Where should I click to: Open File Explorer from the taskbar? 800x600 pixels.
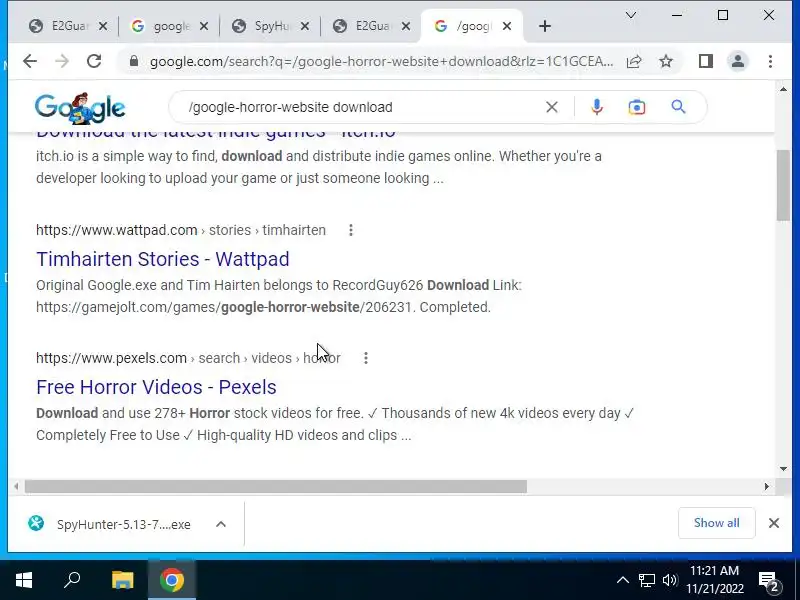pyautogui.click(x=122, y=580)
